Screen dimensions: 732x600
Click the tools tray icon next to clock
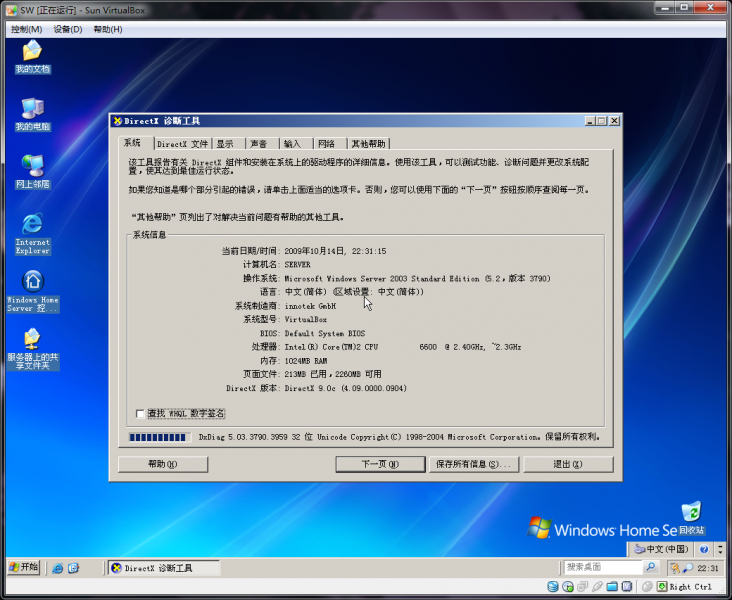pyautogui.click(x=675, y=568)
